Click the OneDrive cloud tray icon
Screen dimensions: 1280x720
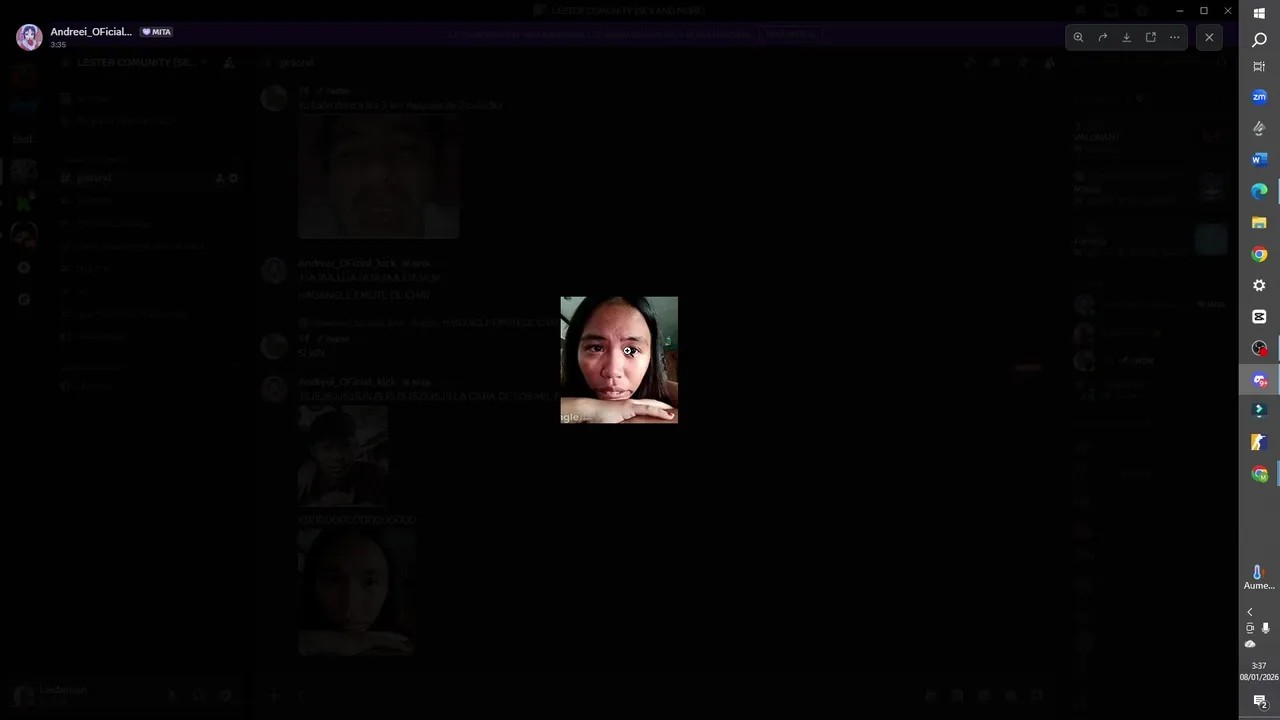pyautogui.click(x=1250, y=644)
